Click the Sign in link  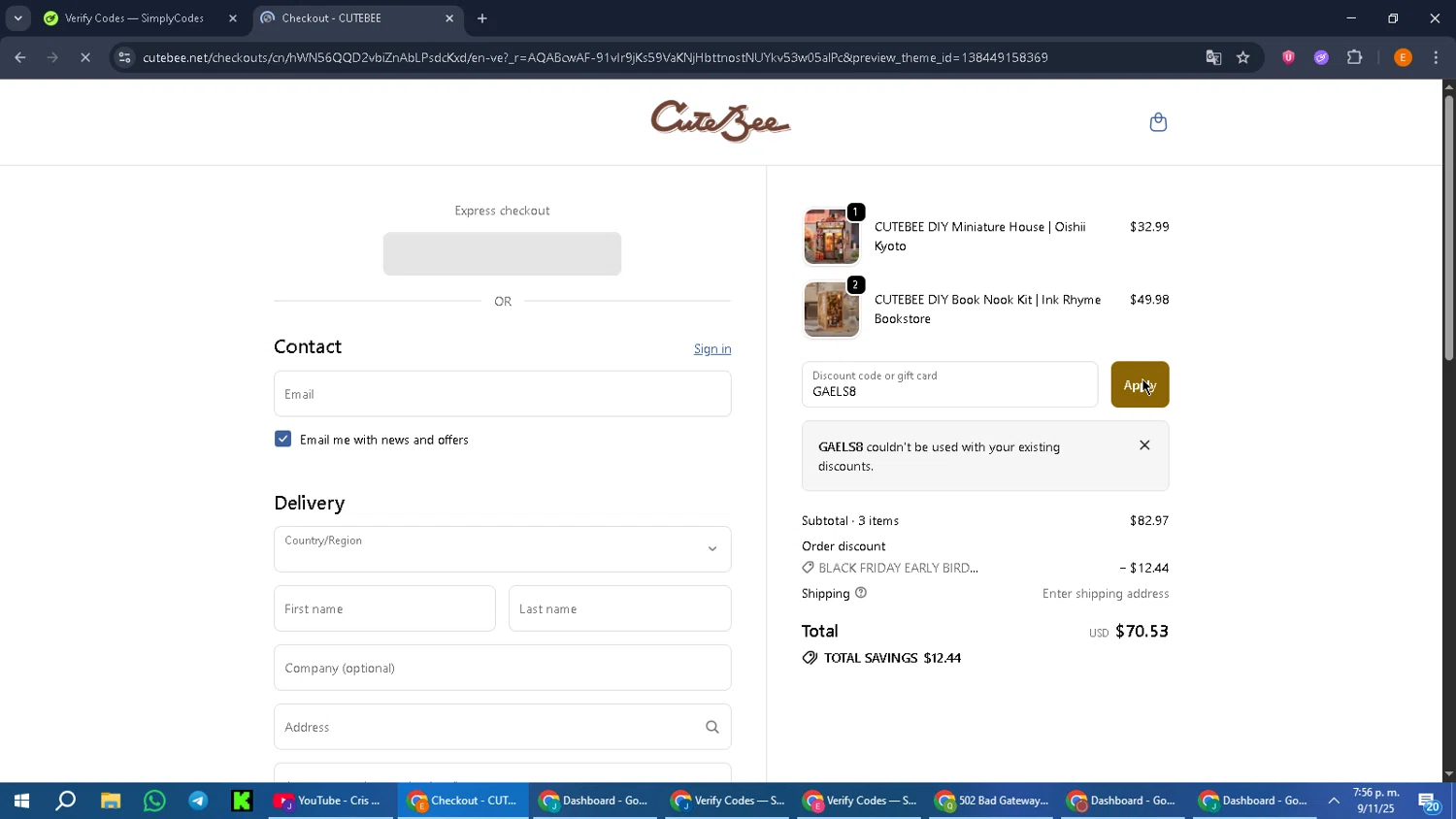point(712,349)
